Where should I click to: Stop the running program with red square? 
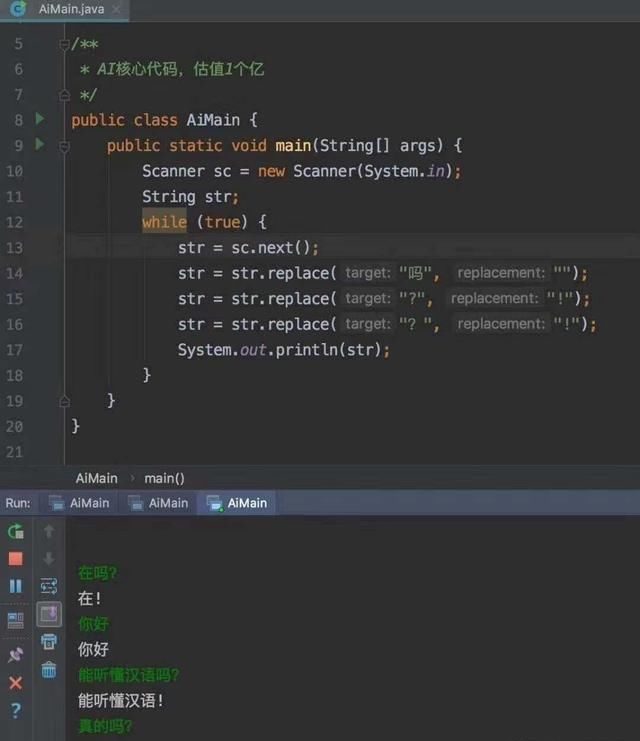15,558
